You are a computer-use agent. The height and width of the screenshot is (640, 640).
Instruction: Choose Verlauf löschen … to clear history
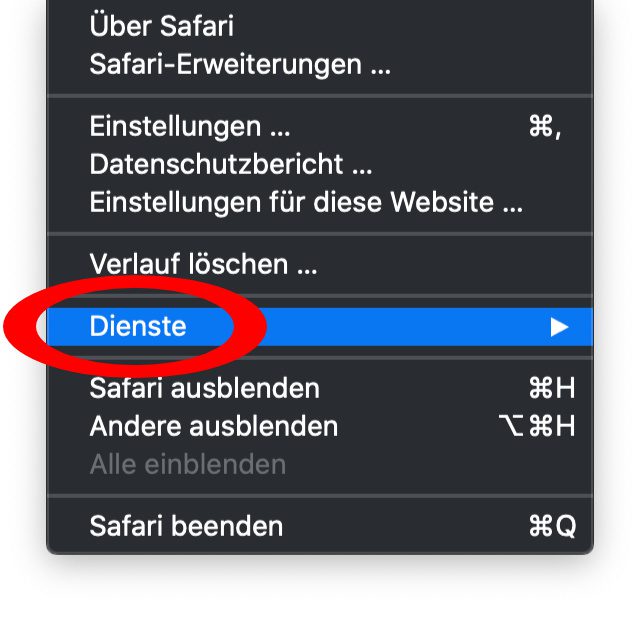[x=203, y=264]
